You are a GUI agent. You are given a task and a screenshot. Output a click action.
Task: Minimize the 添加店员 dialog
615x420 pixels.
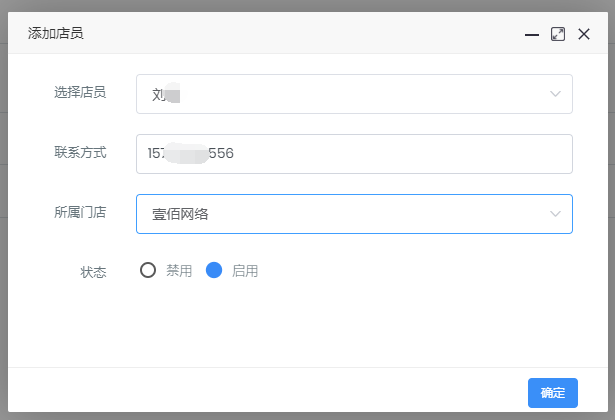(532, 34)
